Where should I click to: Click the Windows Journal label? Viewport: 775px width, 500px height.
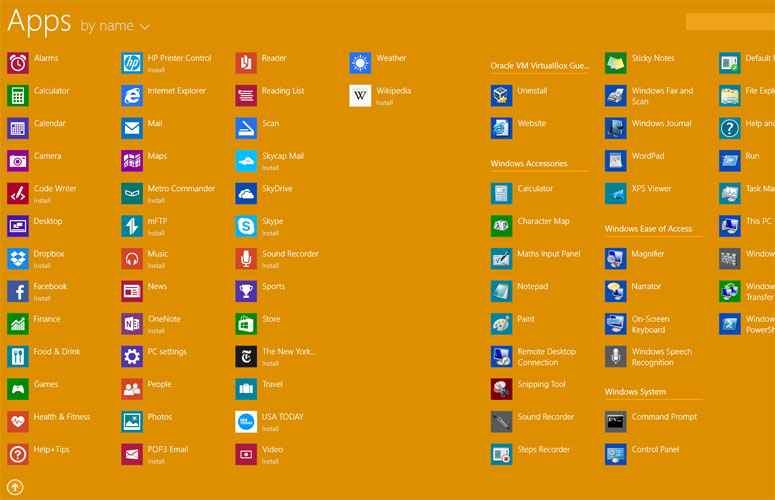tap(661, 124)
